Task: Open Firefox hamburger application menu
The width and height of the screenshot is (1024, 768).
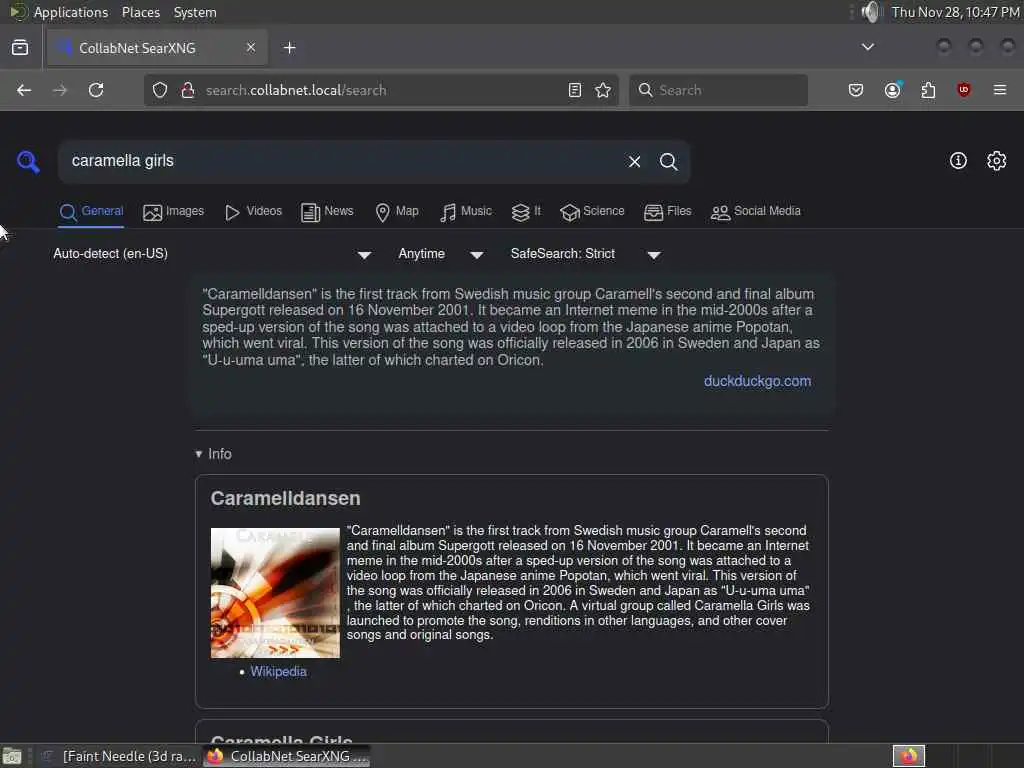Action: [1000, 90]
